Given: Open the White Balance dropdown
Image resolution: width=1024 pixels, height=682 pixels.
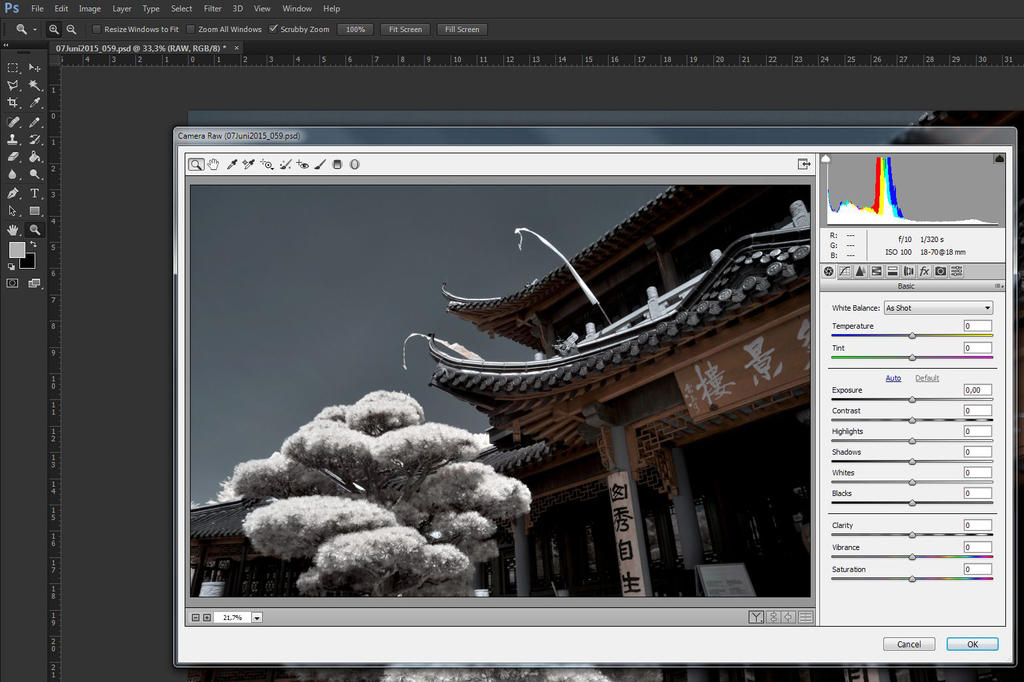Looking at the screenshot, I should coord(938,308).
